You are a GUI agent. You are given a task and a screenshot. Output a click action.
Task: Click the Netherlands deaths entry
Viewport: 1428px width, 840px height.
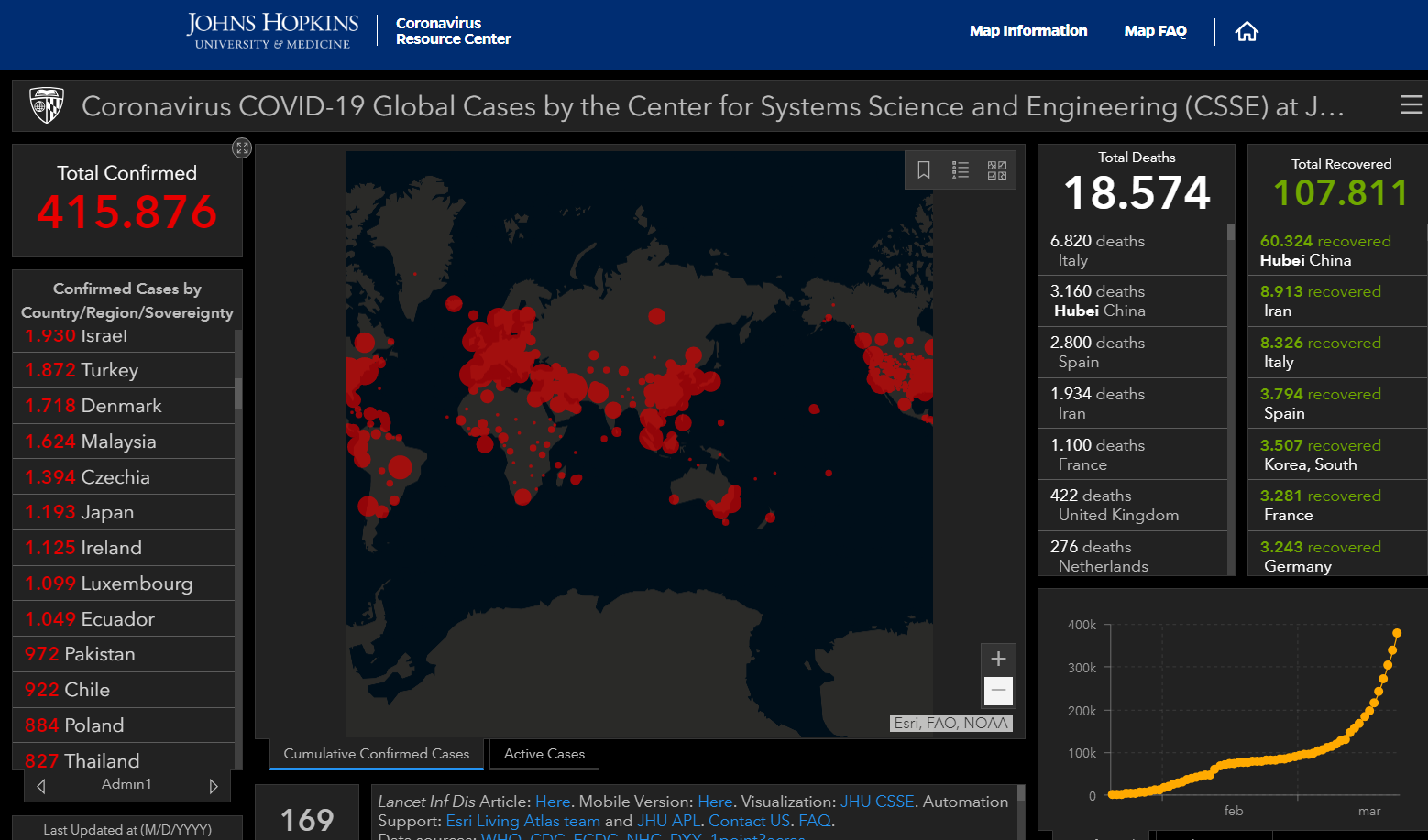[1133, 554]
